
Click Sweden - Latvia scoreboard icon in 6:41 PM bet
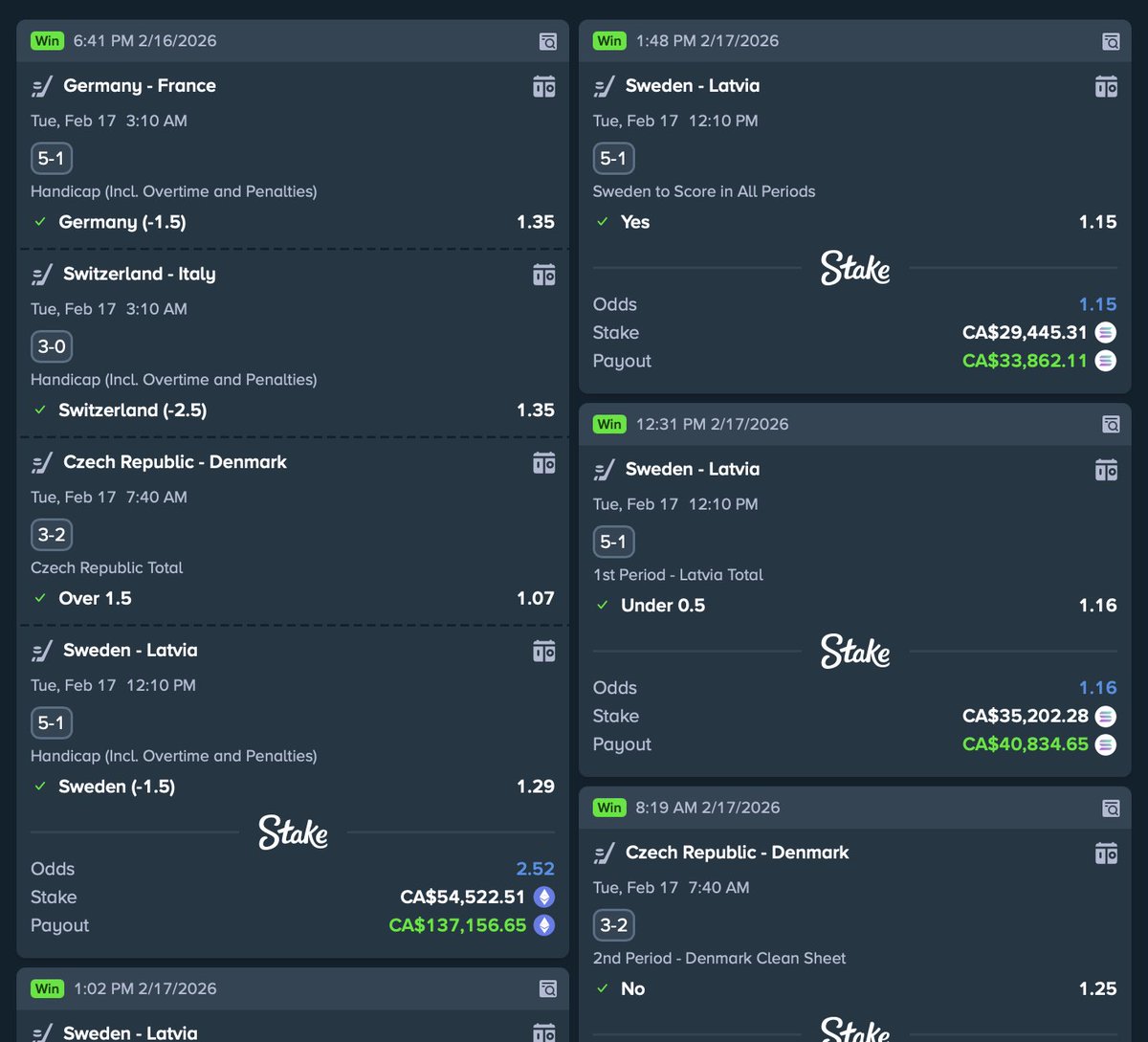[543, 651]
